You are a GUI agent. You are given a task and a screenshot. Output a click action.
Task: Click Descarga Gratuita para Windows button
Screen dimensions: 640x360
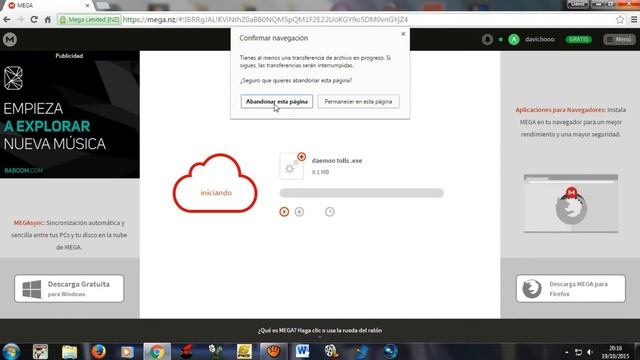[x=69, y=289]
